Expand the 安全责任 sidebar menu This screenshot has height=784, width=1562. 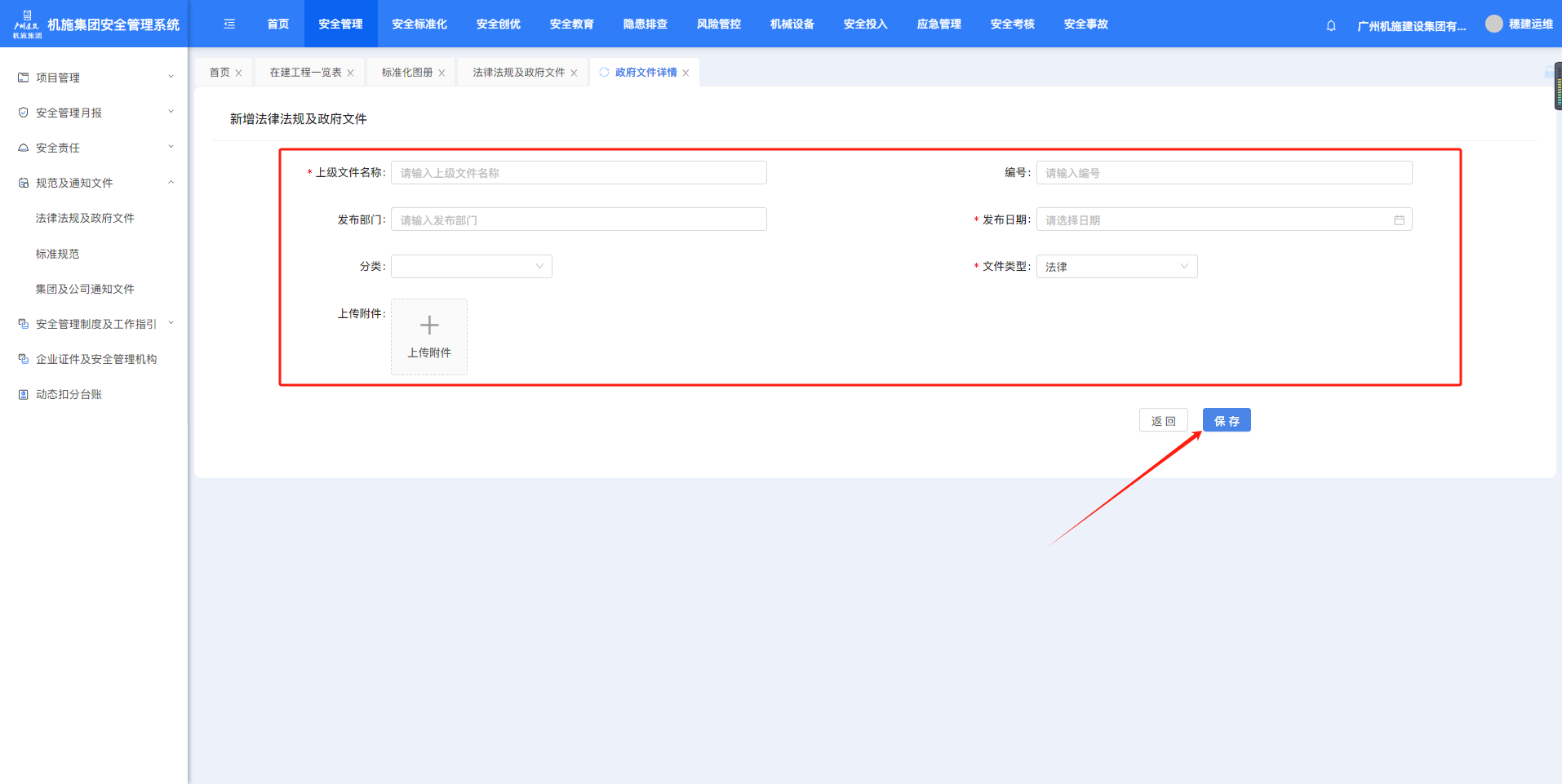tap(94, 148)
